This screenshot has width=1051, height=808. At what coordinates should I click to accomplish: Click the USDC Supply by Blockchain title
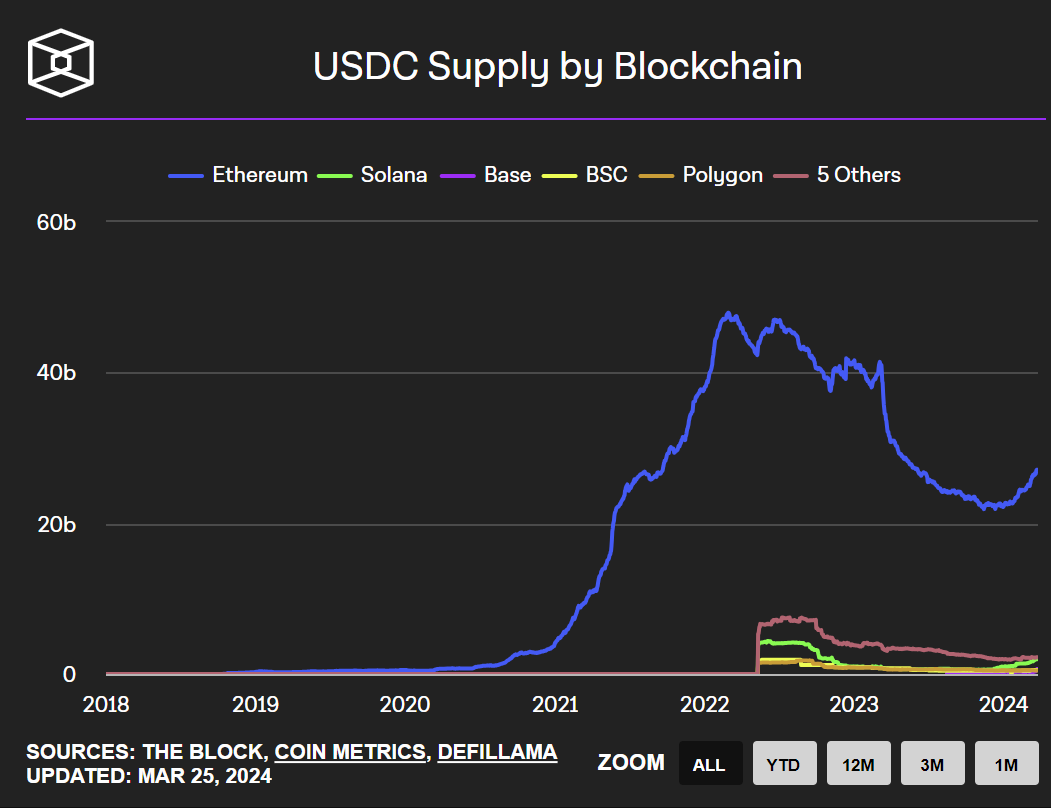point(557,67)
